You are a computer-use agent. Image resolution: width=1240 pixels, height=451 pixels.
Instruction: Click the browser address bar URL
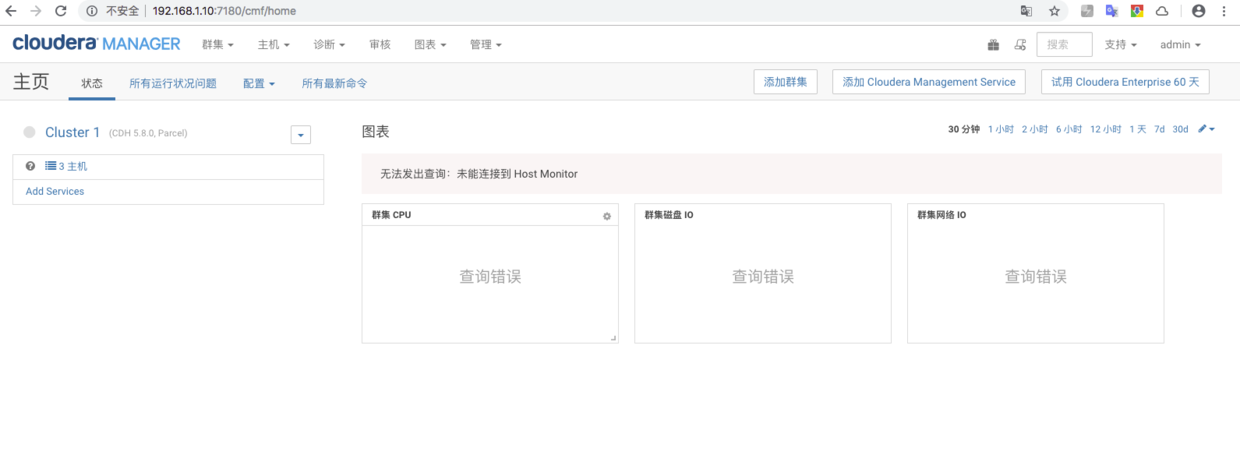[224, 11]
